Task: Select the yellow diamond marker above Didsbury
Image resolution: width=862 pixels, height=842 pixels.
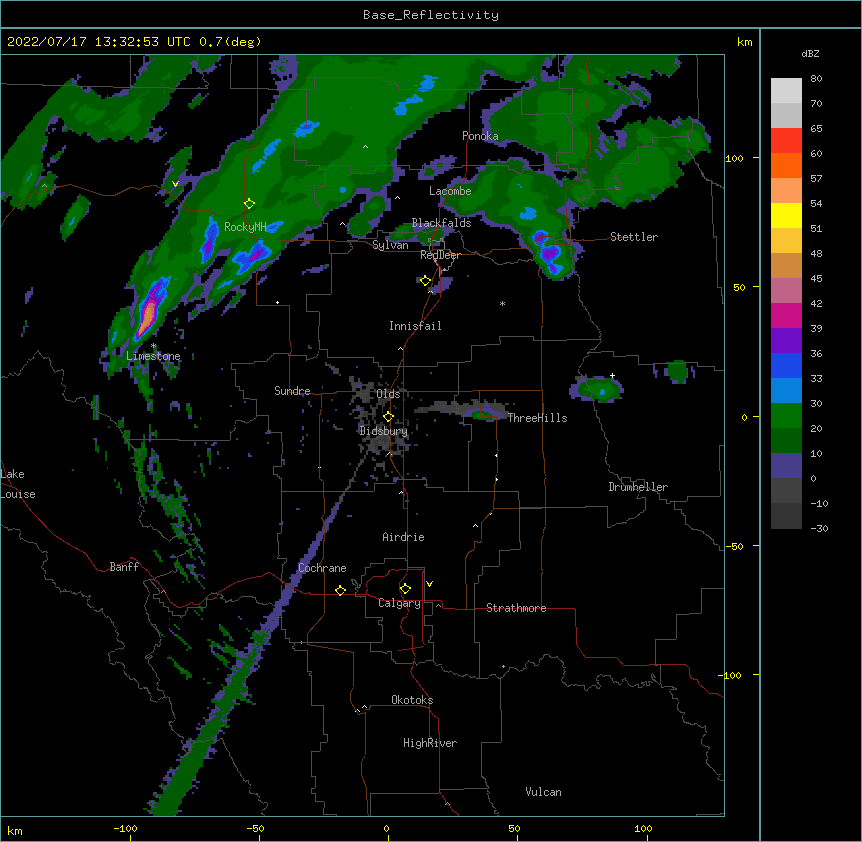Action: pyautogui.click(x=388, y=417)
